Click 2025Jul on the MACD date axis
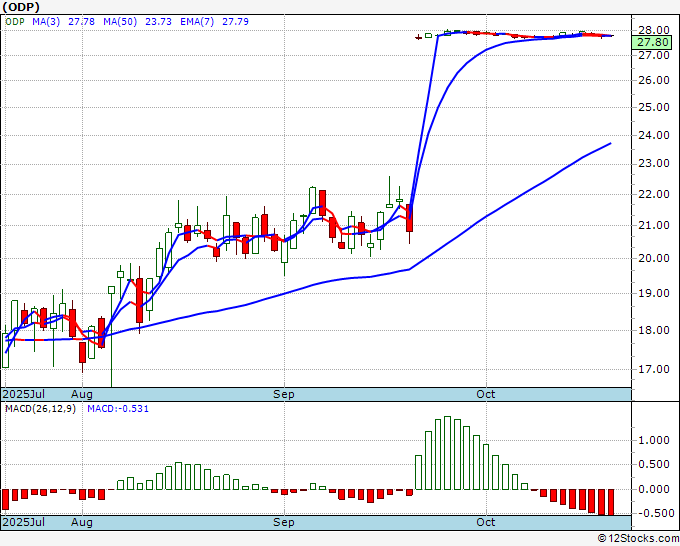 [24, 522]
